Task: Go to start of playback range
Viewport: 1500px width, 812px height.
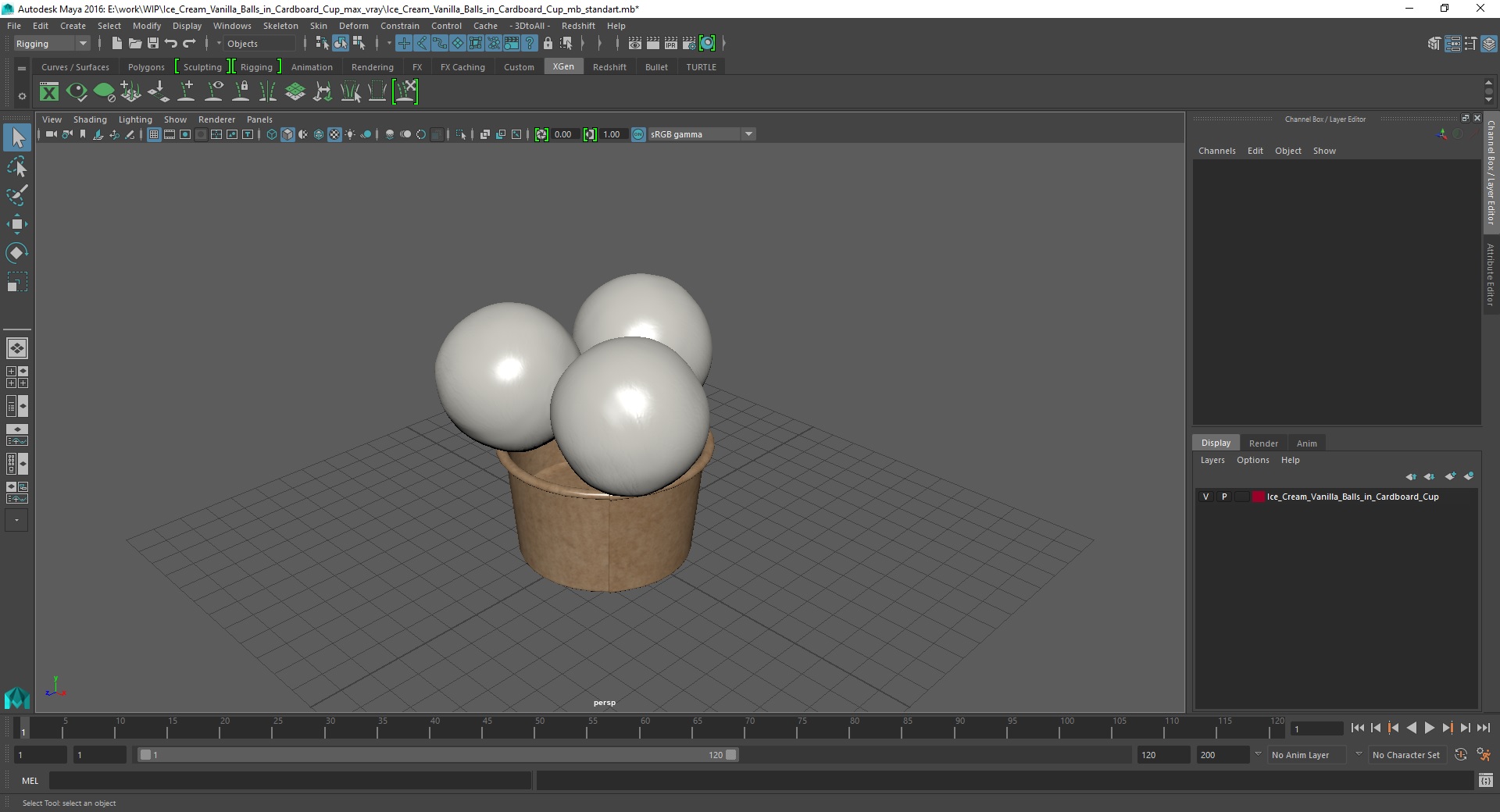Action: (1358, 728)
